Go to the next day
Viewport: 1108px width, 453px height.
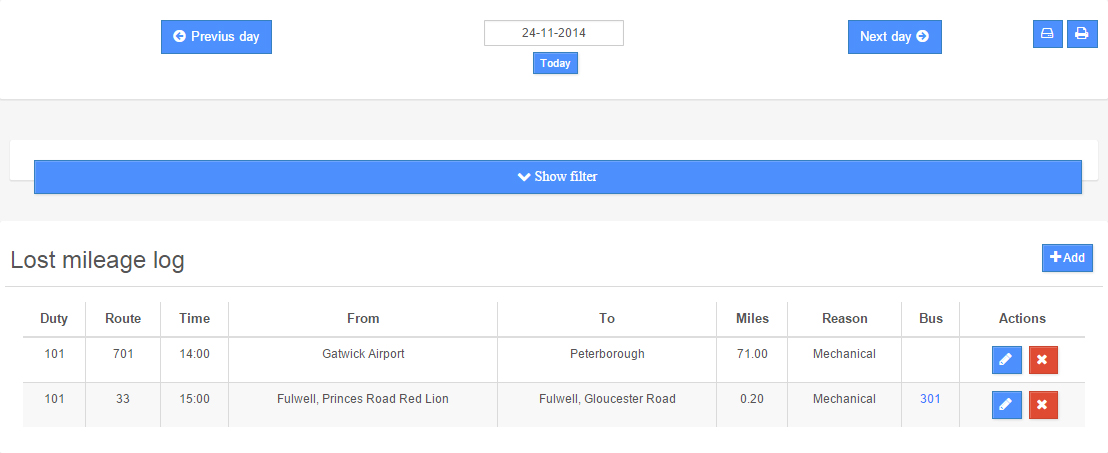tap(894, 37)
